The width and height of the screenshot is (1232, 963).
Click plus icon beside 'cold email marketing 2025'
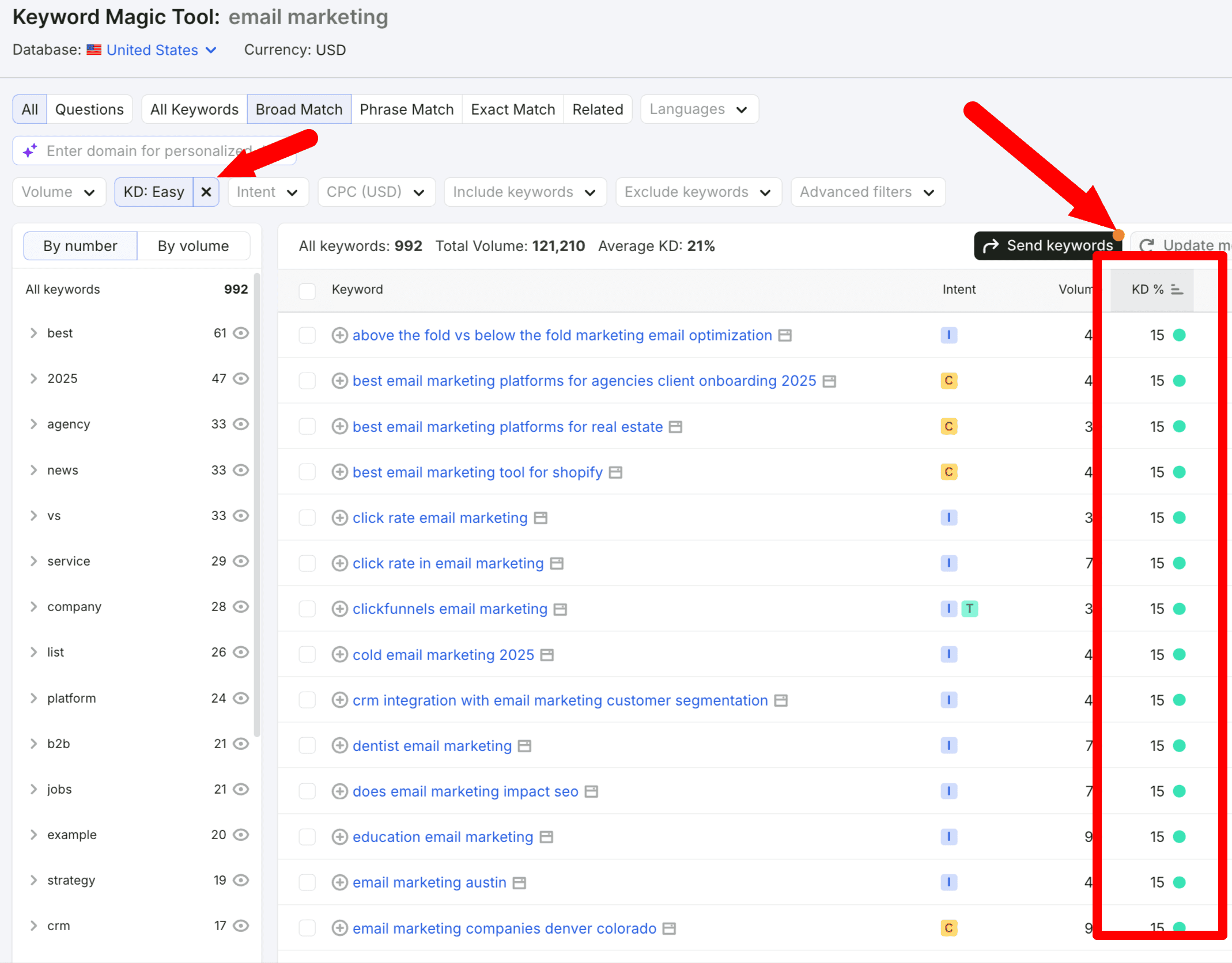point(339,655)
